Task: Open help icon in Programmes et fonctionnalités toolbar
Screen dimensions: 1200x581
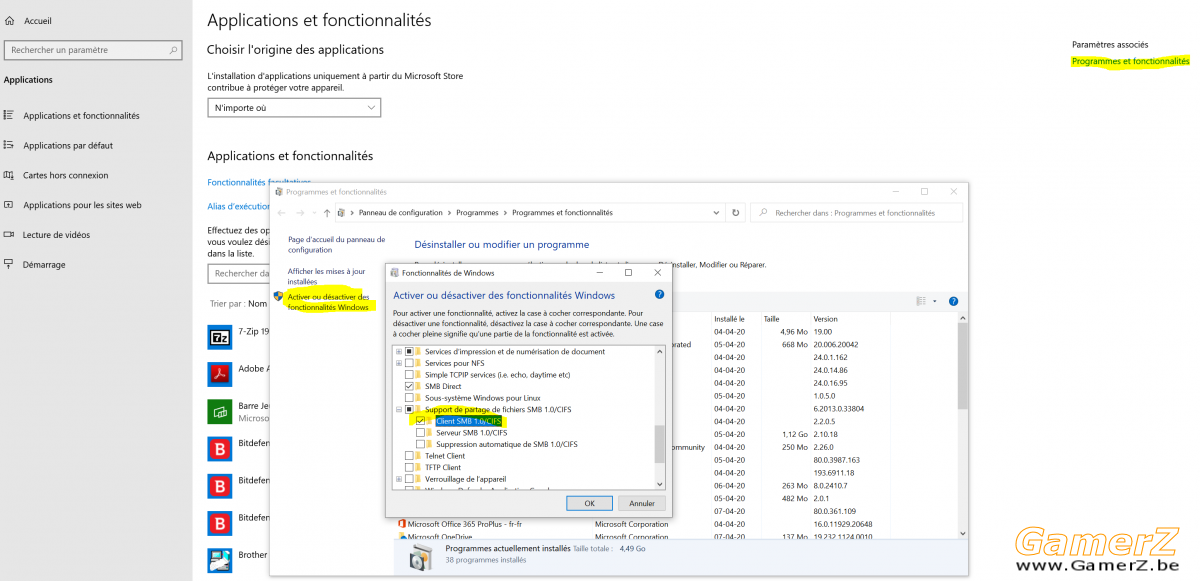Action: 953,301
